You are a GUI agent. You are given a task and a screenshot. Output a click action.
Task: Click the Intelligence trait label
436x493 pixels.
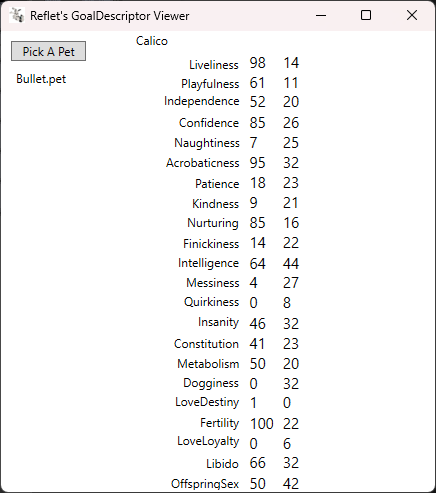(x=208, y=263)
